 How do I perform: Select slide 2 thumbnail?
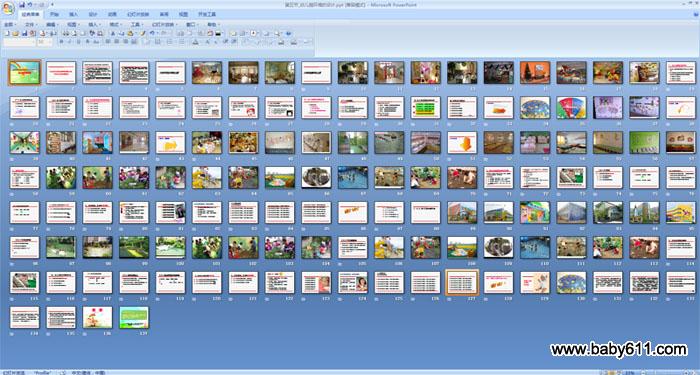[x=61, y=72]
